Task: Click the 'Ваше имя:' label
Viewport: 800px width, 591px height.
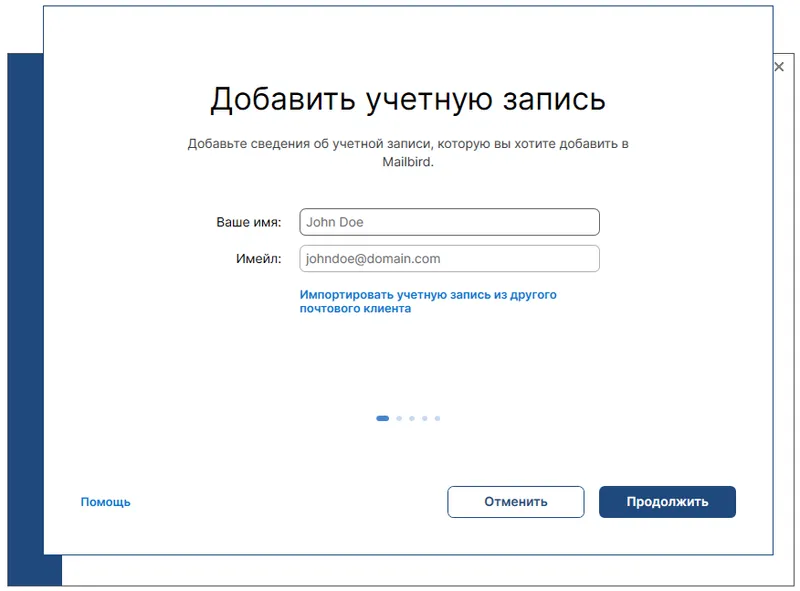Action: (249, 223)
